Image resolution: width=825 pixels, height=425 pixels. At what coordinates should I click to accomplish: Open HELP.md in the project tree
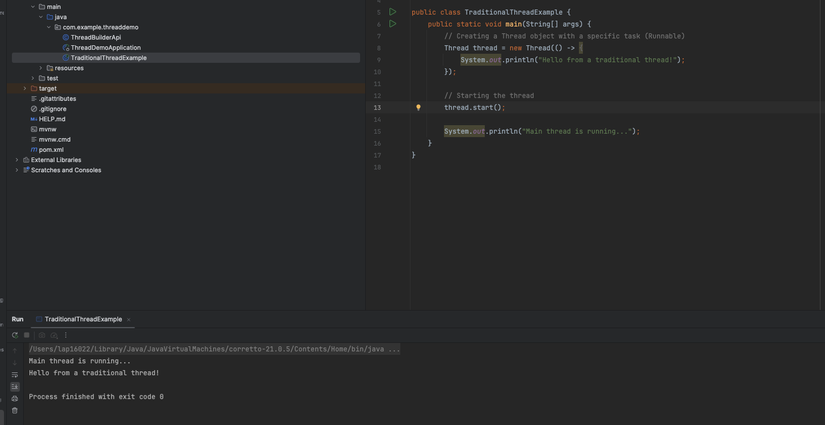(52, 119)
